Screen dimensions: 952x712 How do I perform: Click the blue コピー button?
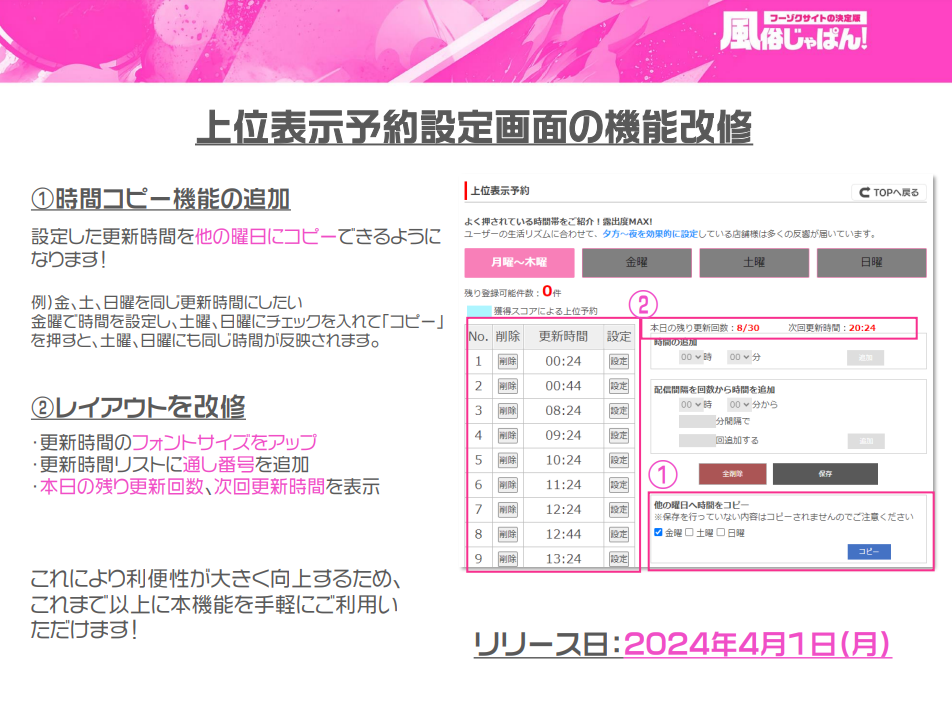click(x=870, y=551)
